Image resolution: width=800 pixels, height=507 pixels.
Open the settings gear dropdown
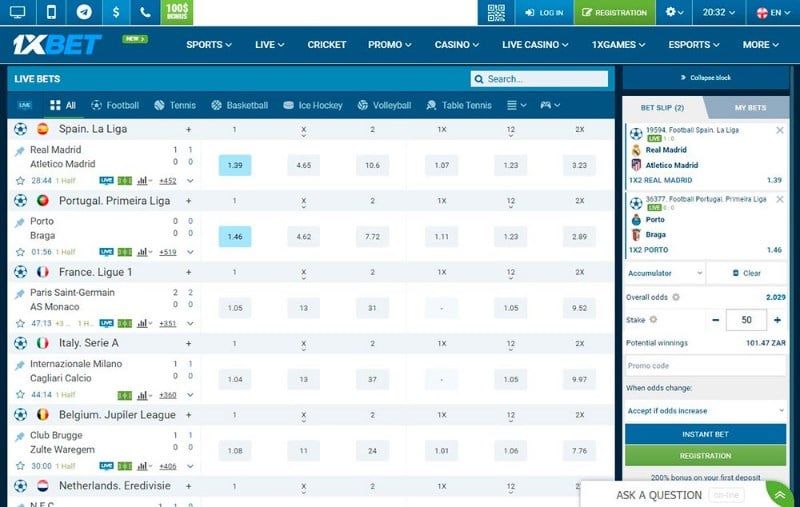[x=674, y=12]
